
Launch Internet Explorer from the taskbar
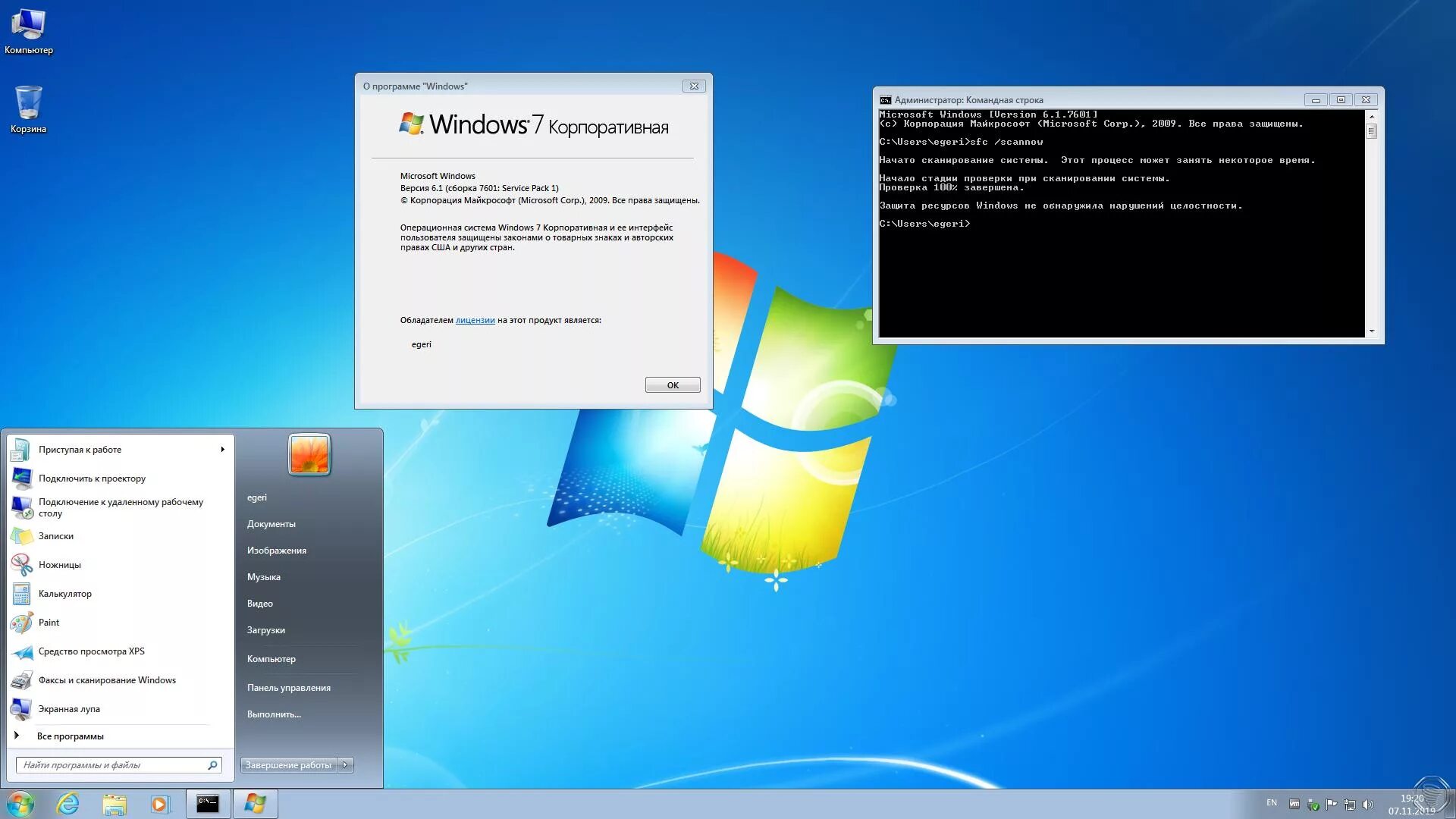tap(68, 804)
